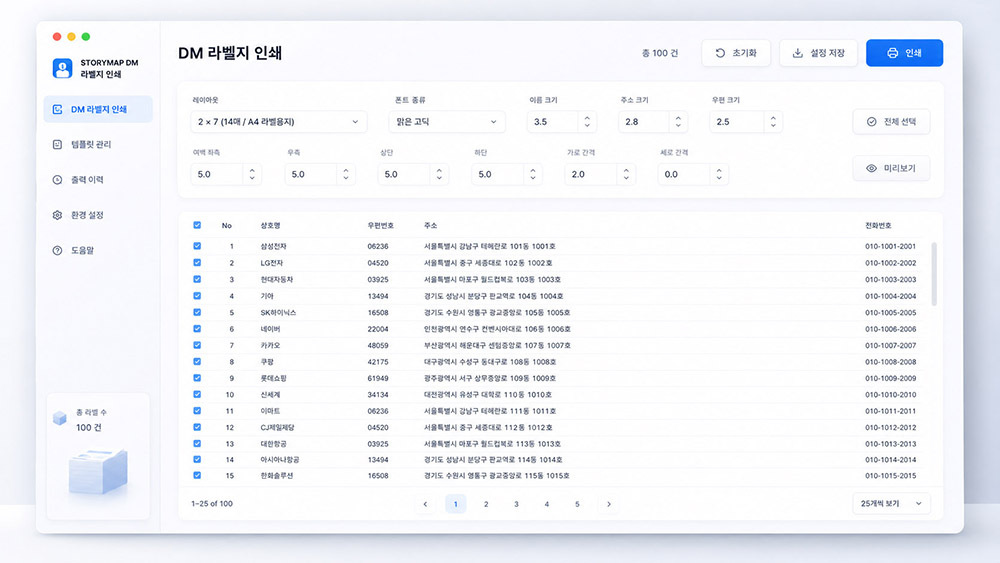Uncheck the CJ제일제당 row checkbox
The height and width of the screenshot is (563, 1000).
(197, 427)
